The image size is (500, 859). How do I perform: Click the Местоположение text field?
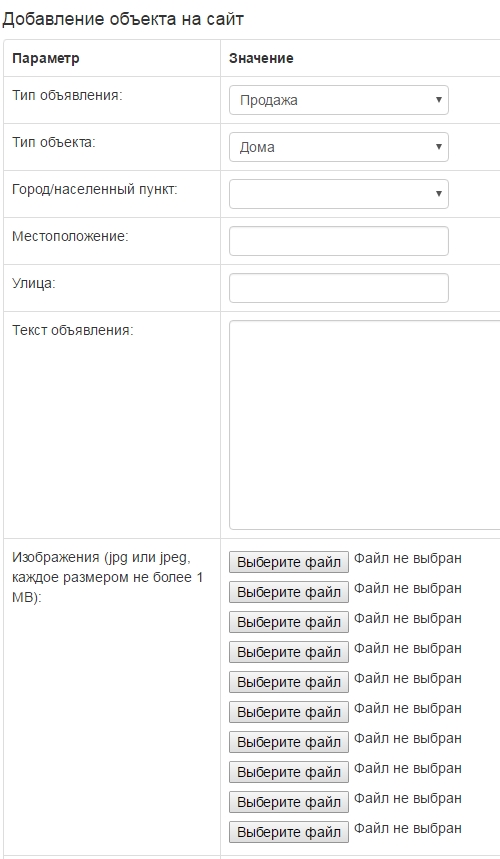[338, 241]
